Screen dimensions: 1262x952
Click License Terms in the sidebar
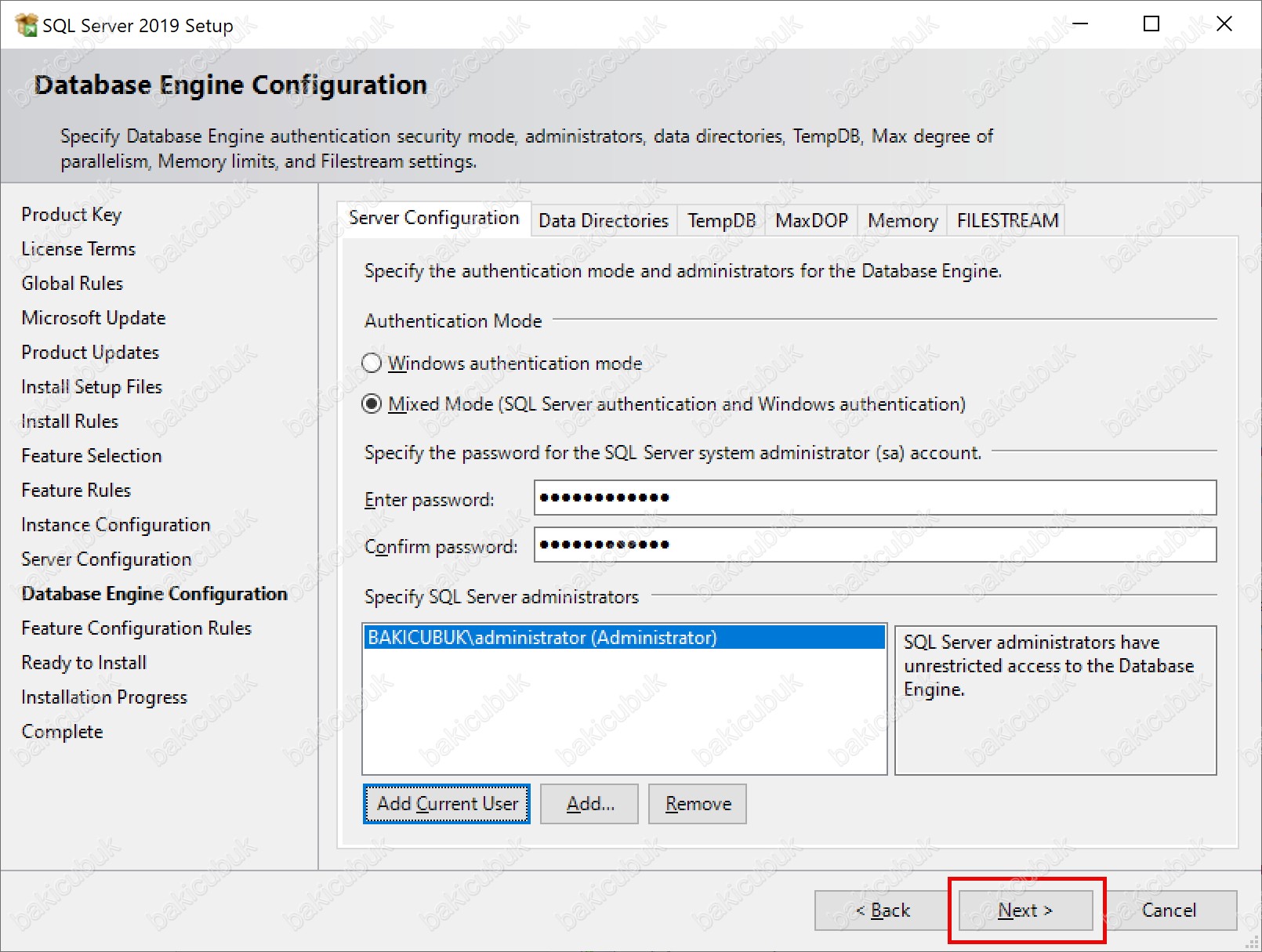(78, 249)
